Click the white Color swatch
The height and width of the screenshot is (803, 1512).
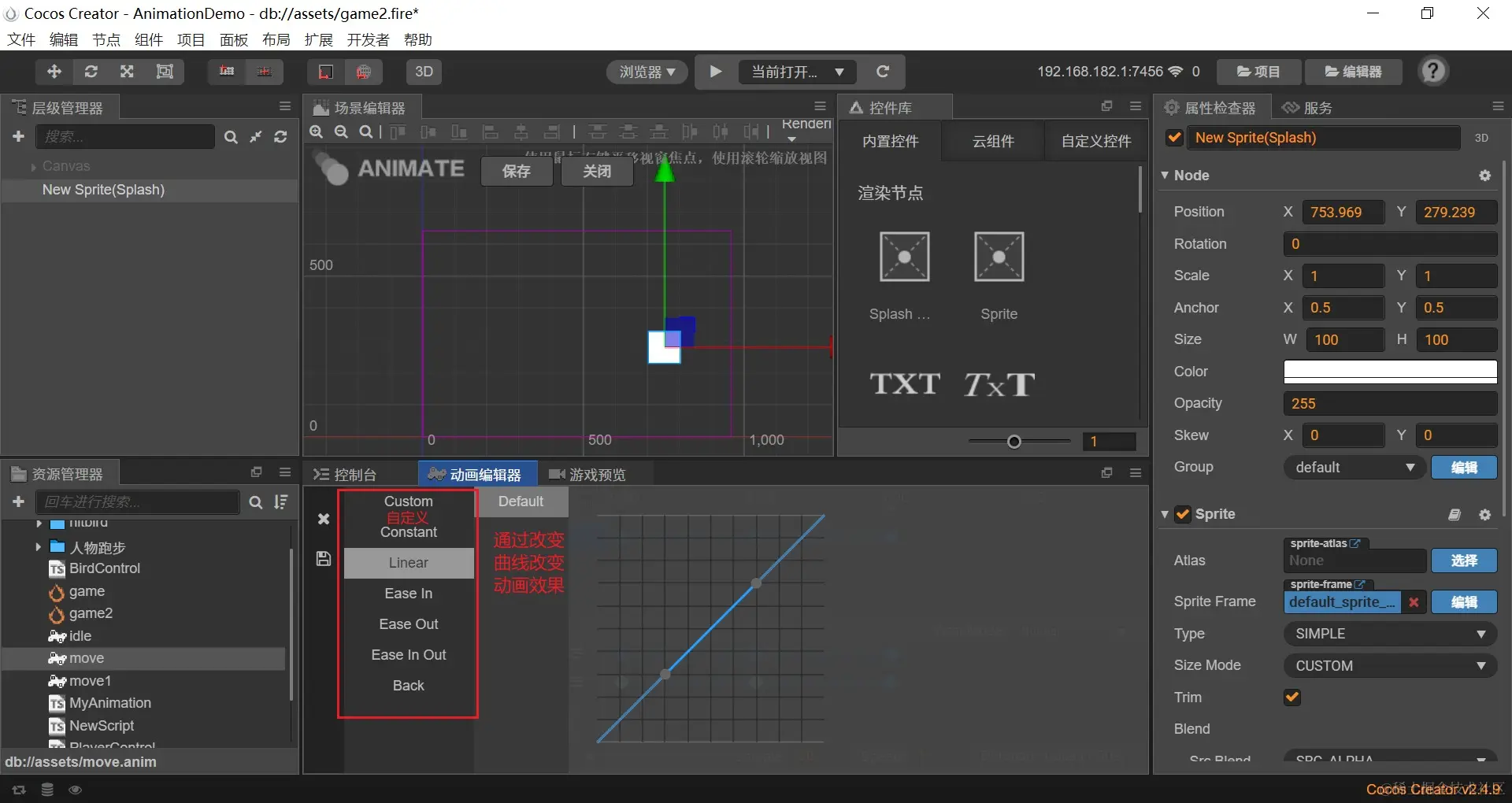coord(1391,372)
